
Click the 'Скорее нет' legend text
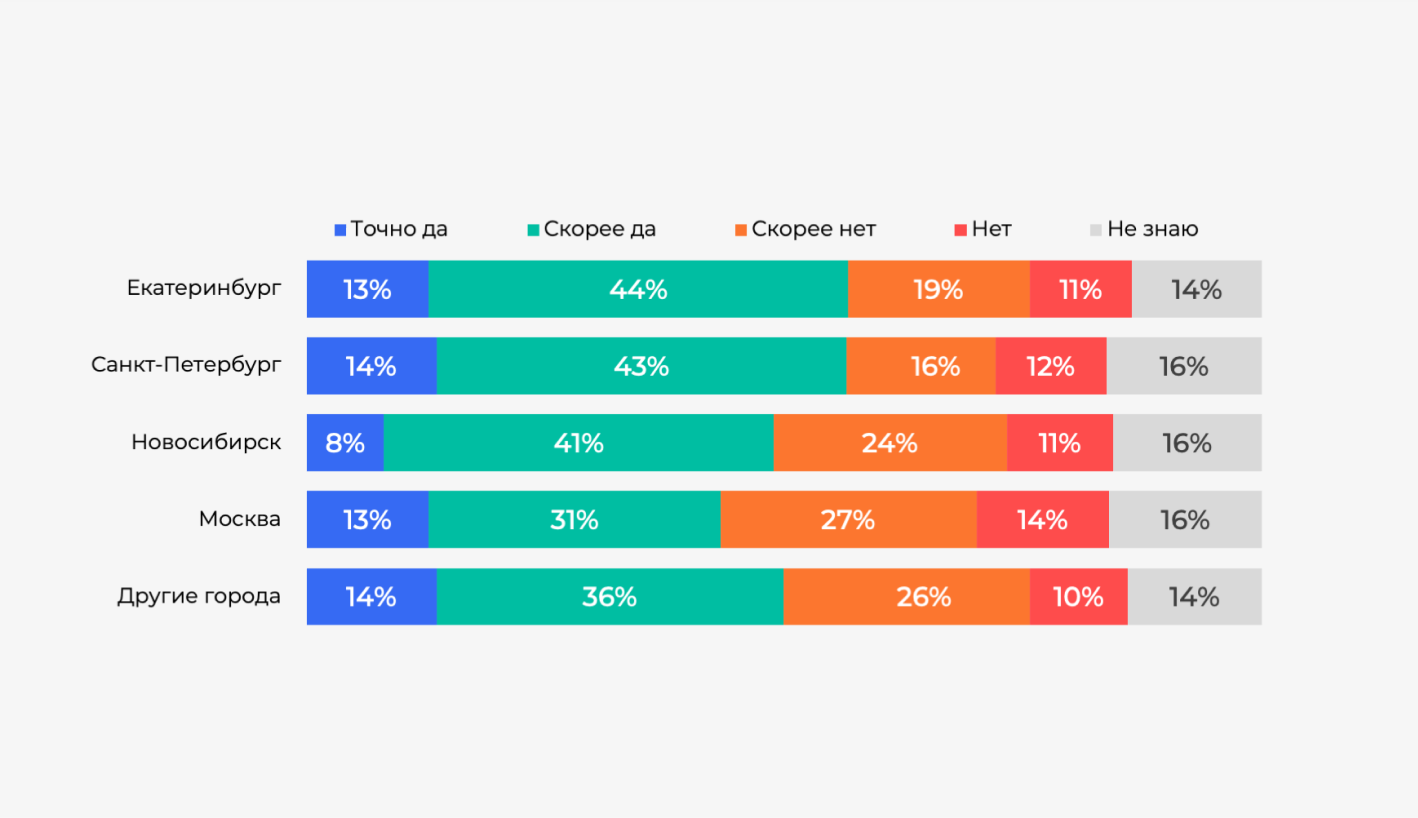pos(814,229)
